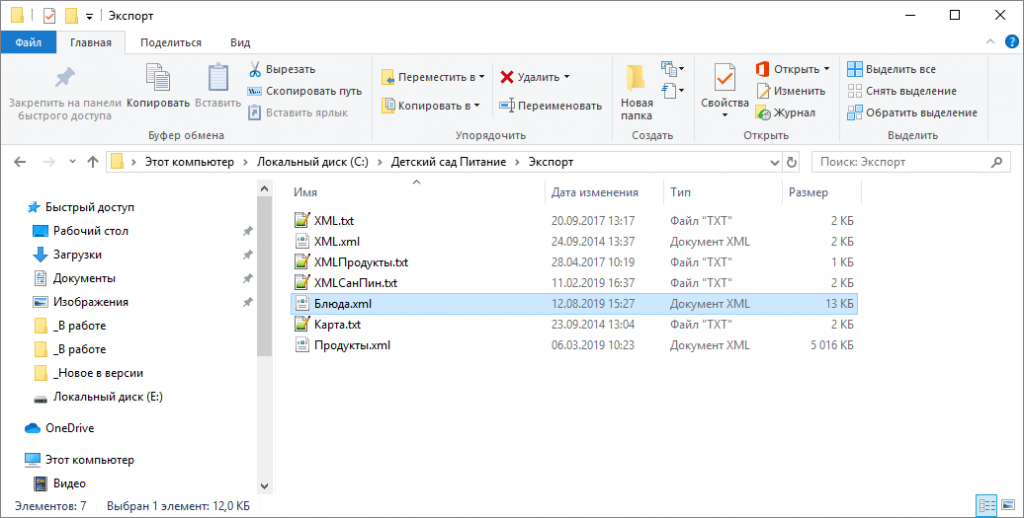Viewport: 1024px width, 518px height.
Task: Open the Вид (View) ribbon tab
Action: [x=240, y=42]
